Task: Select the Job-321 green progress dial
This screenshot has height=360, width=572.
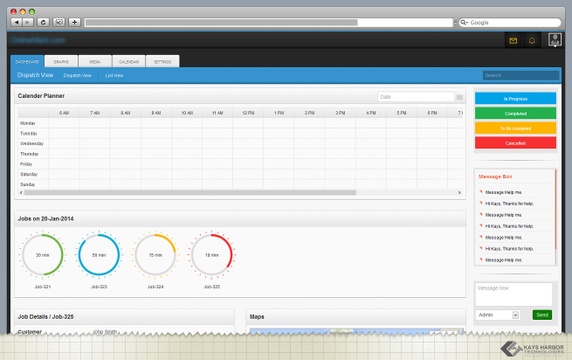Action: coord(42,255)
